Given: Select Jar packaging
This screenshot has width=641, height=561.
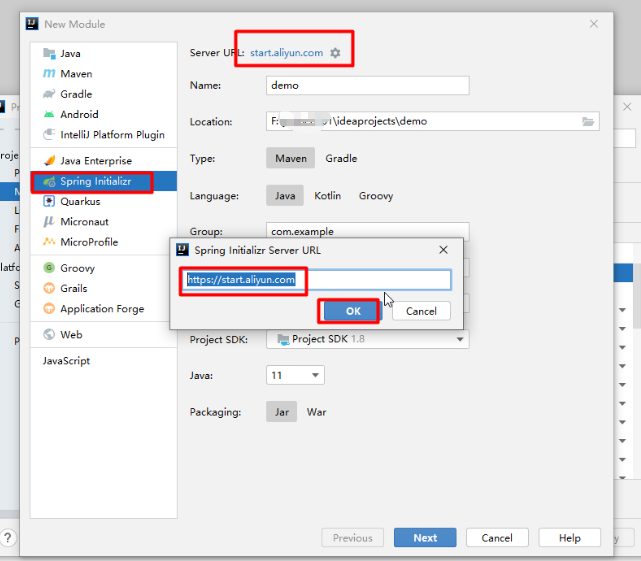Looking at the screenshot, I should [x=282, y=412].
